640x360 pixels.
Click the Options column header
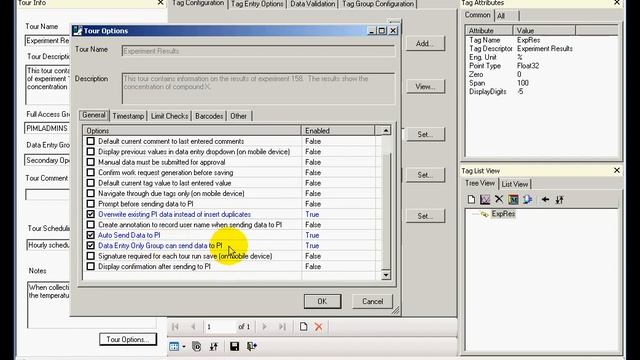point(192,131)
